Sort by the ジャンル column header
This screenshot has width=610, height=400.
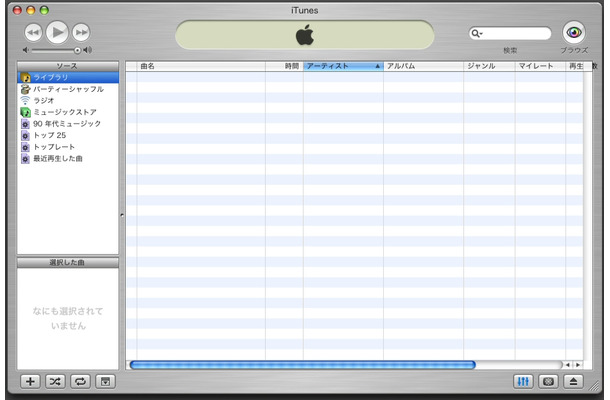pos(489,66)
